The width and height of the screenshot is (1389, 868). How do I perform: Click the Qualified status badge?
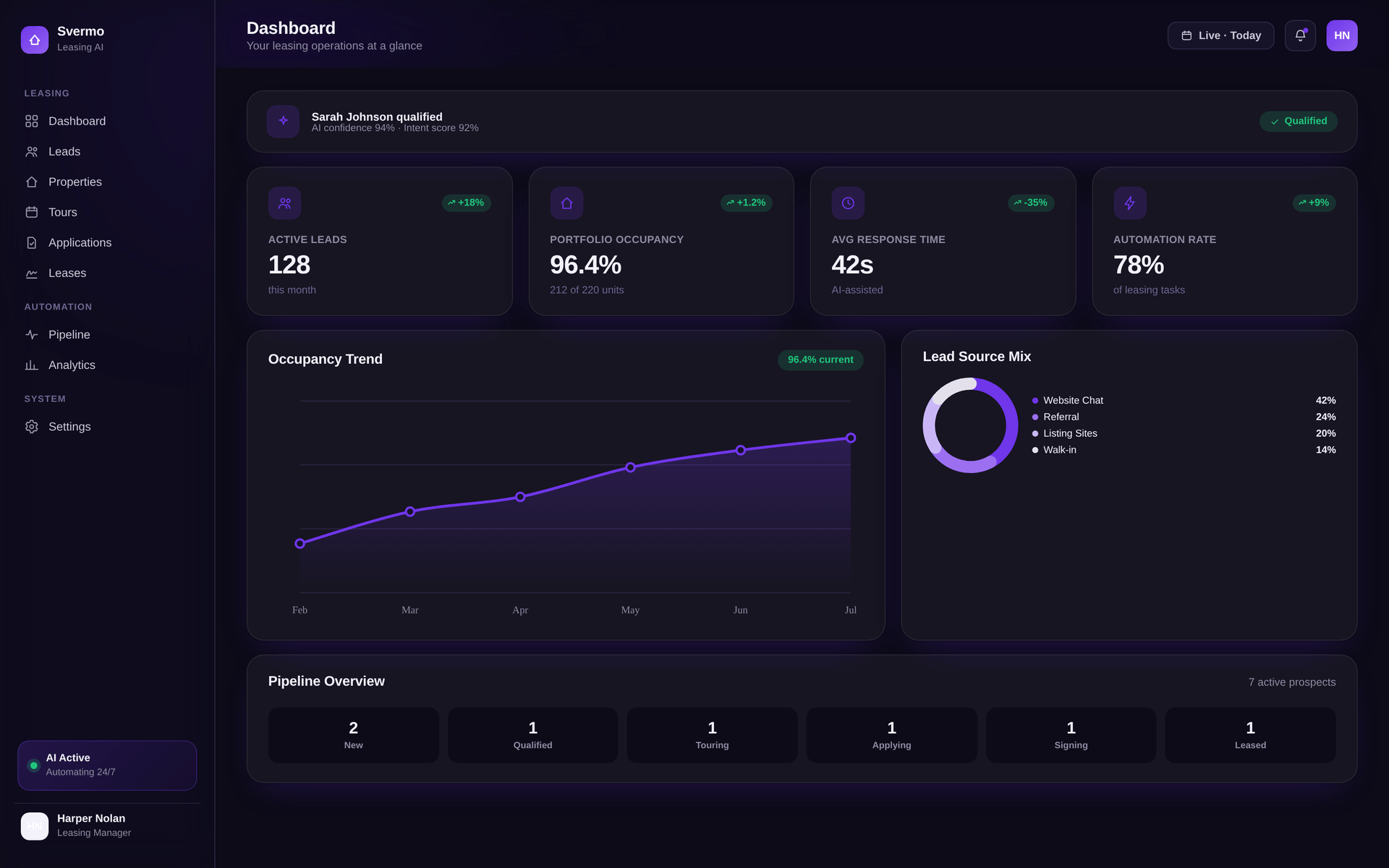click(1298, 122)
